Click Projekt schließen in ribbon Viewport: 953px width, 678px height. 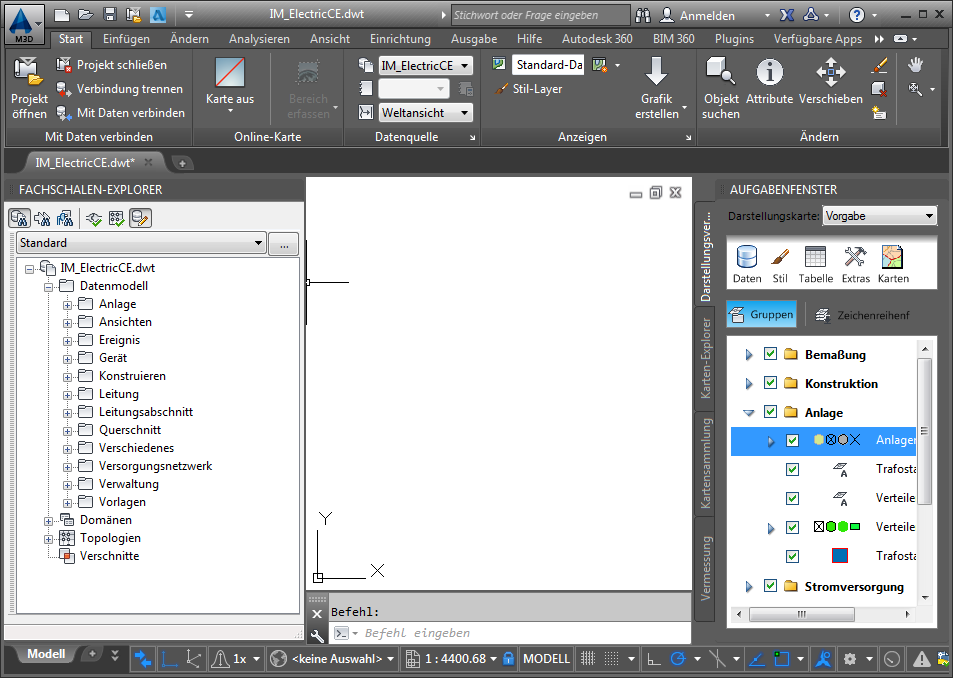(x=111, y=64)
